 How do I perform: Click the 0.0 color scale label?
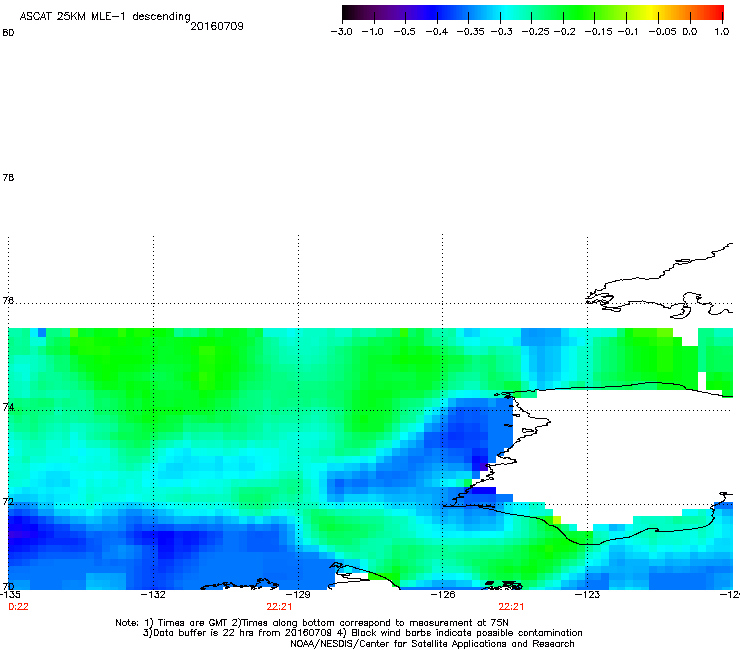click(690, 32)
